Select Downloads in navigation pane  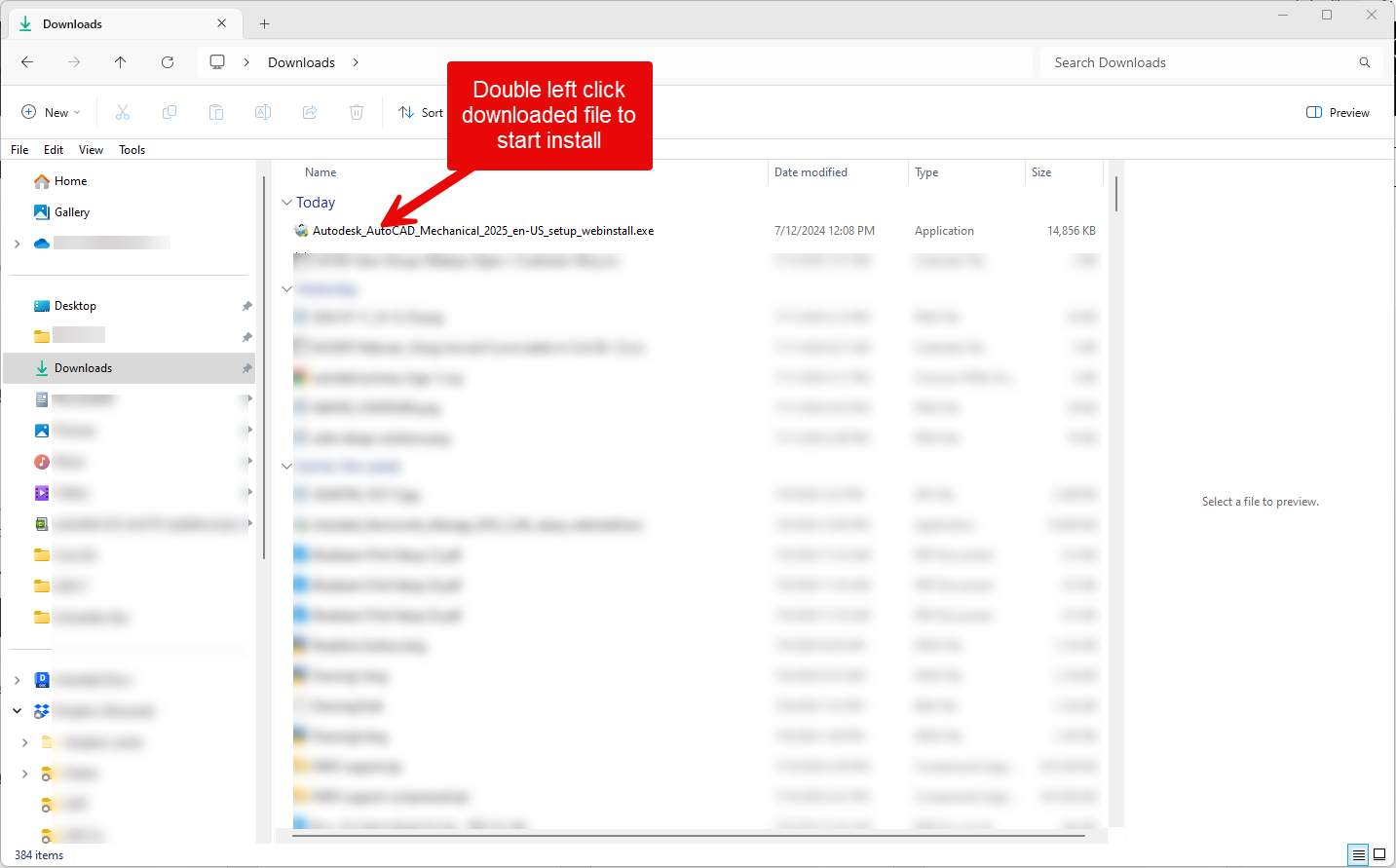130,368
